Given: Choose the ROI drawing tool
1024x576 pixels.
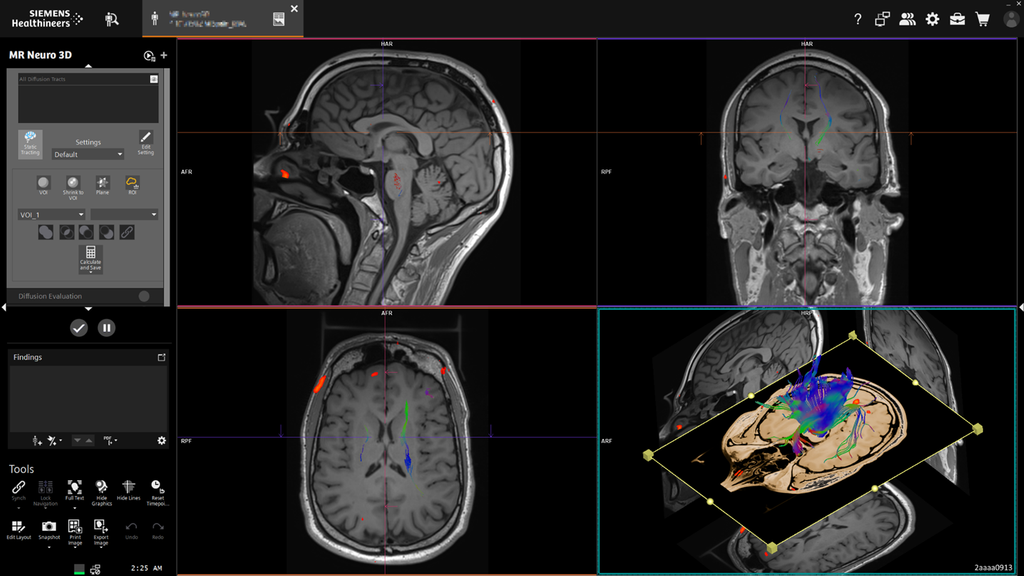Looking at the screenshot, I should click(131, 183).
